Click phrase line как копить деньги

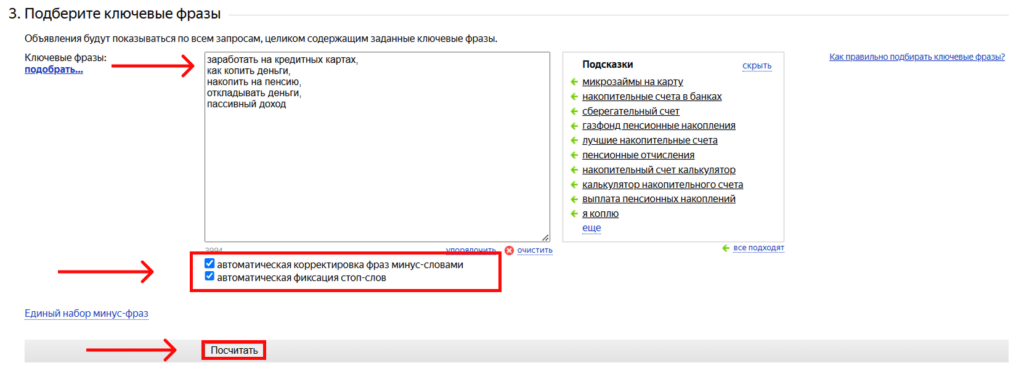pos(248,71)
